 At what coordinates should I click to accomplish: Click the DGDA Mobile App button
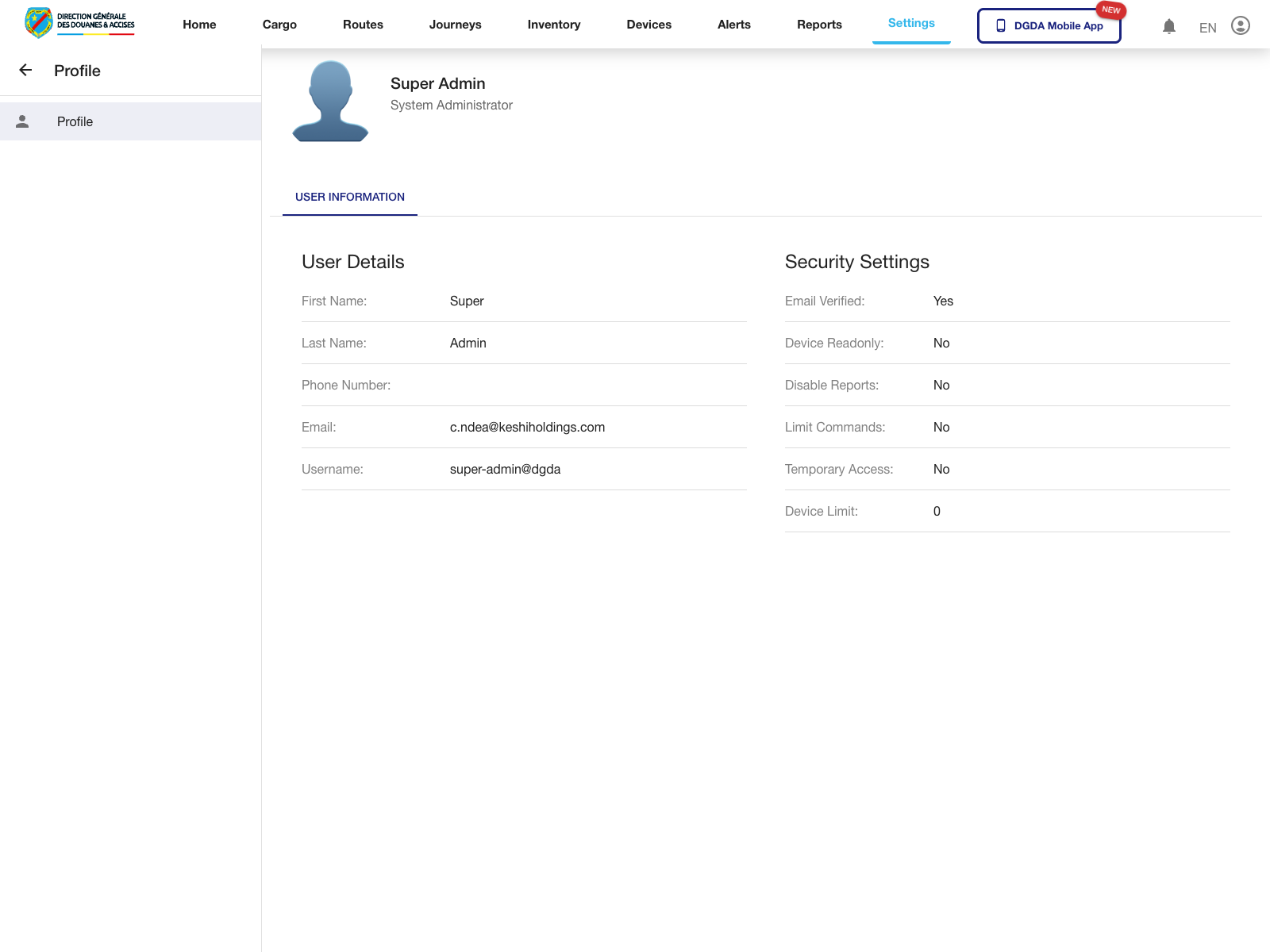(1049, 25)
